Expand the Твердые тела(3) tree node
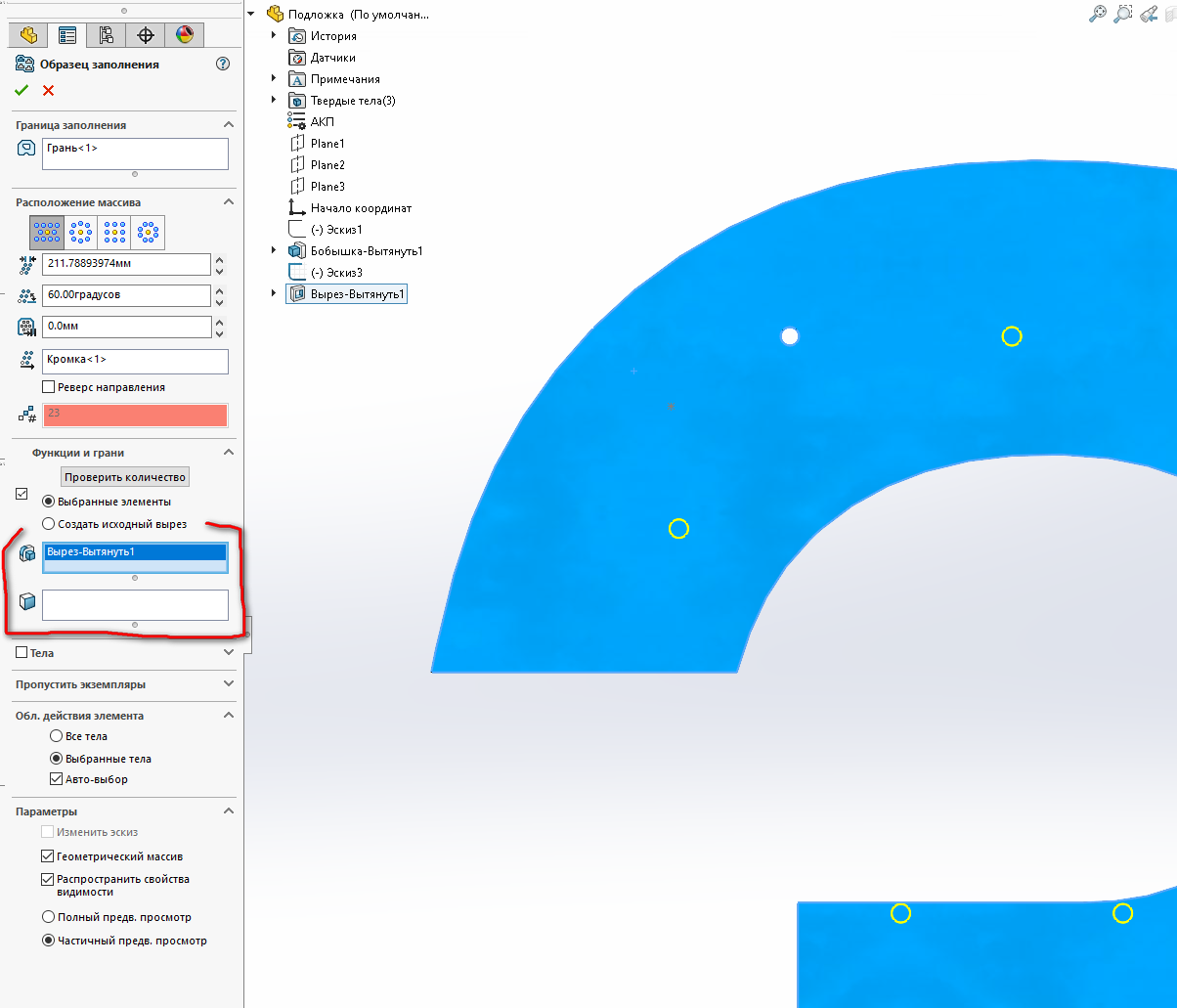The image size is (1177, 1008). pos(275,101)
